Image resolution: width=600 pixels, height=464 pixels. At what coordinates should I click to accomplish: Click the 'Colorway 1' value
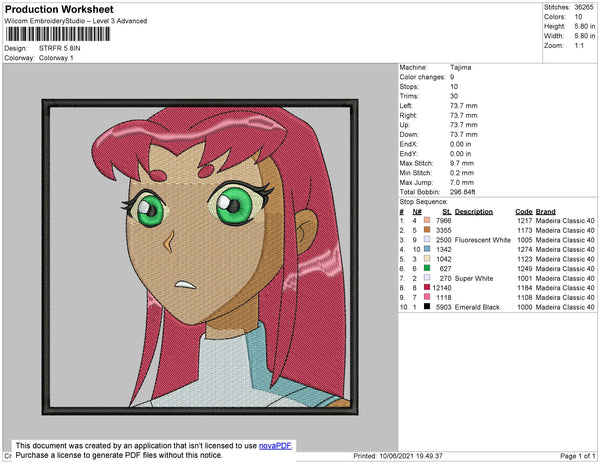tap(56, 58)
